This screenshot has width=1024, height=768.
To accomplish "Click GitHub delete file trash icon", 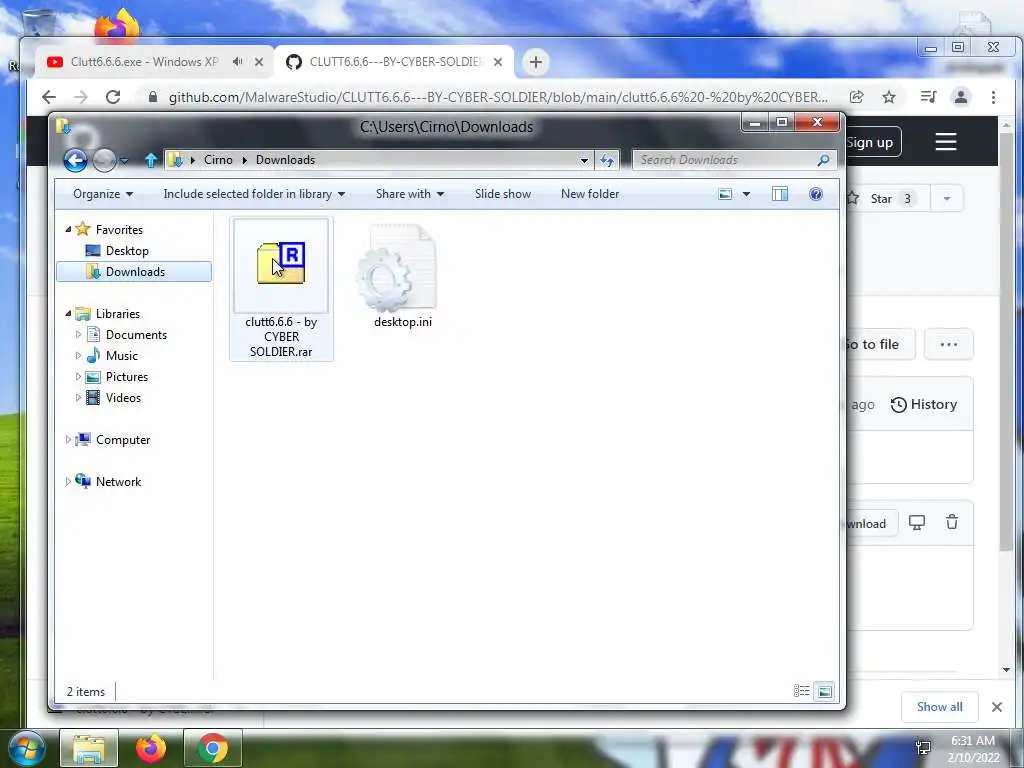I will 952,522.
